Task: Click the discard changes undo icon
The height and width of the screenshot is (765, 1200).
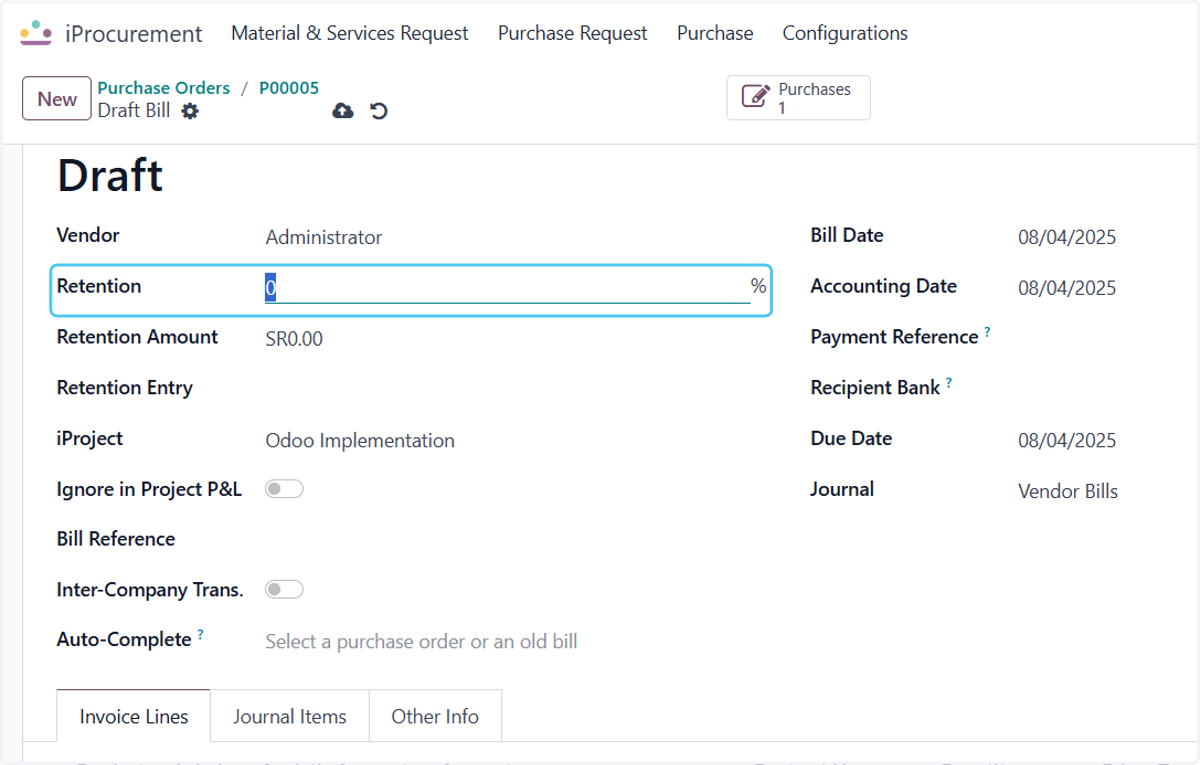Action: [x=378, y=110]
